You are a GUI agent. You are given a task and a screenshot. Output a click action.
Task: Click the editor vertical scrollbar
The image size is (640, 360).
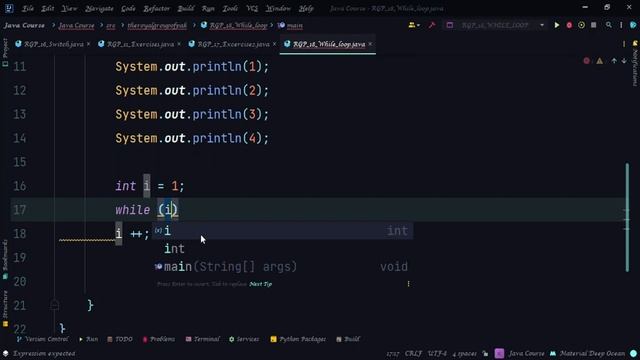point(627,217)
